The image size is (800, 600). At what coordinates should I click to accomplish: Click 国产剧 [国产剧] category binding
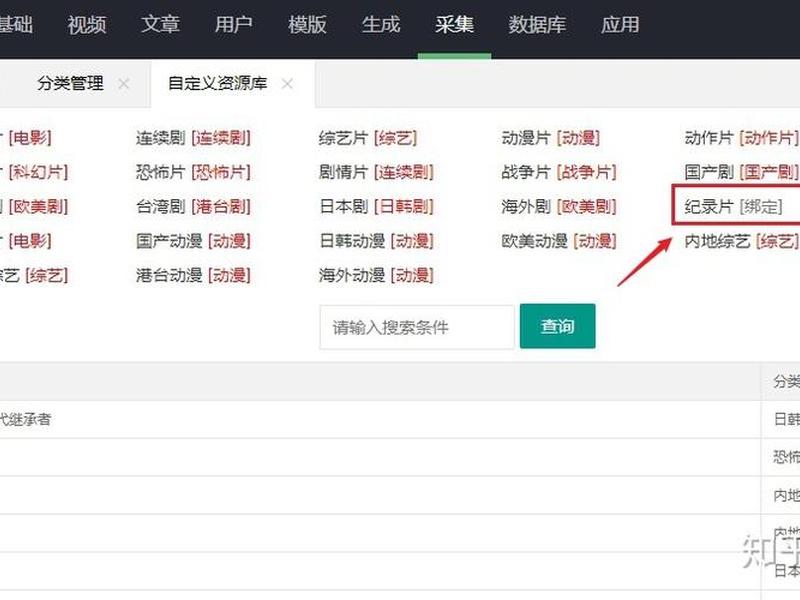742,172
